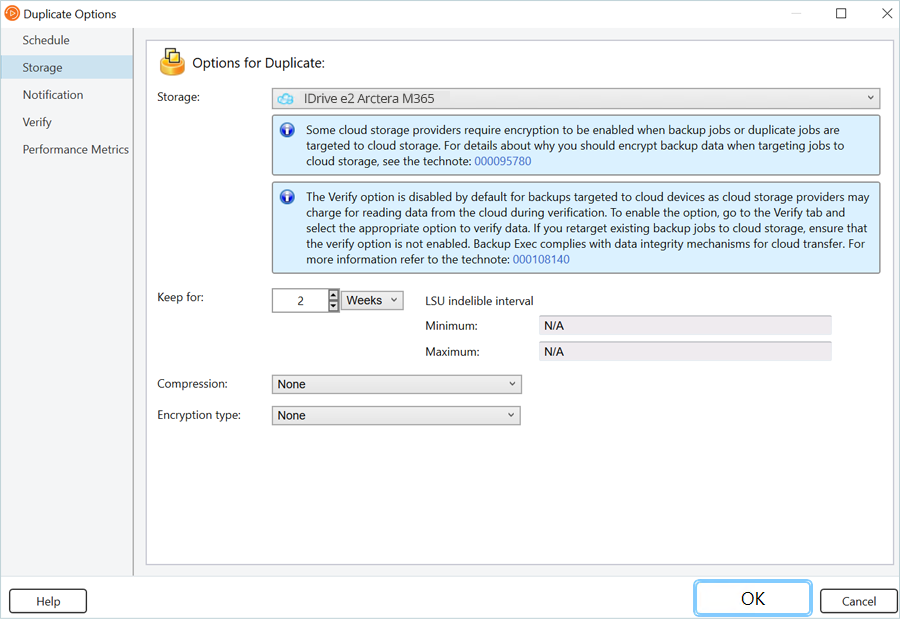
Task: Click the Duplicate job icon beside the heading
Action: [172, 62]
